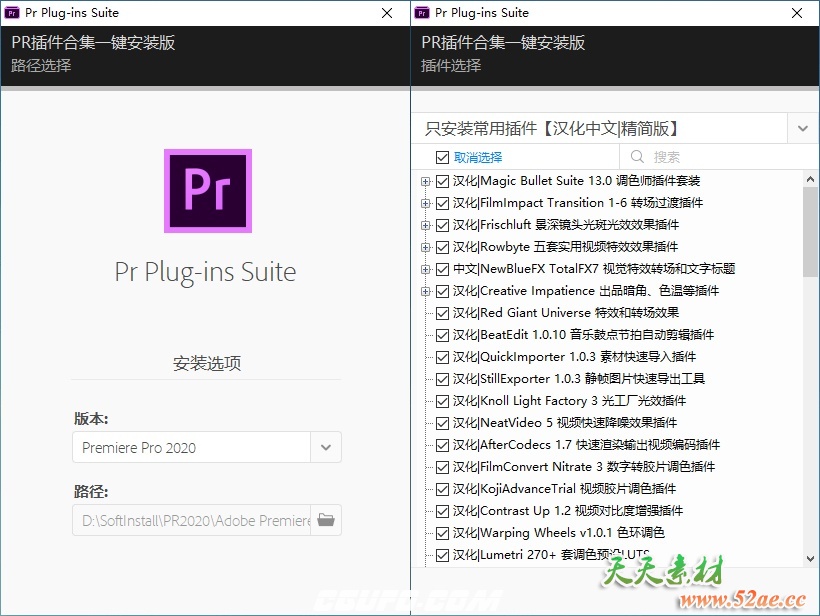Image resolution: width=820 pixels, height=616 pixels.
Task: Expand the NewBlueFX TotalFX7 tree node
Action: 427,268
